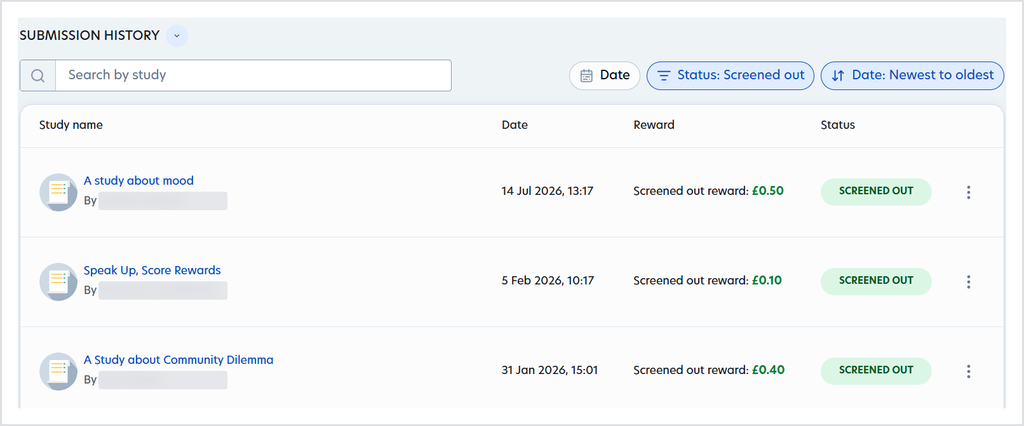Open the three-dot menu for A study about mood

(x=968, y=192)
